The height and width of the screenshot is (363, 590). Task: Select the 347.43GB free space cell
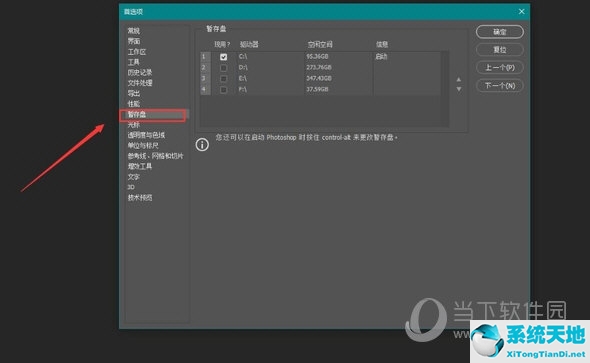319,78
